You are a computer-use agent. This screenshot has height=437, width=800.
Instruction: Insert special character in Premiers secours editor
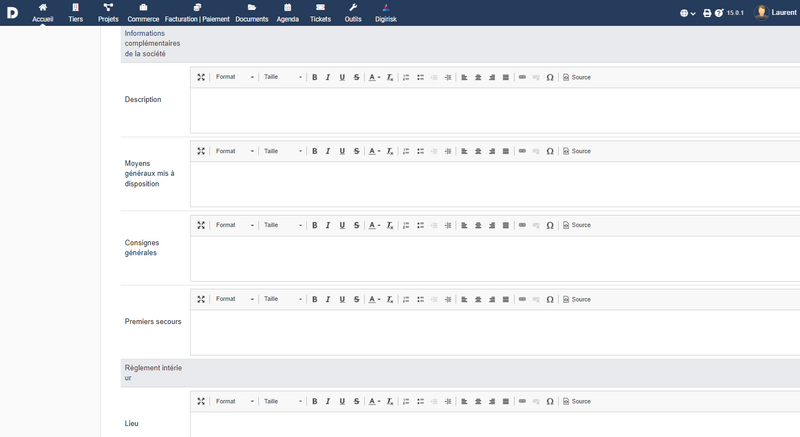550,299
